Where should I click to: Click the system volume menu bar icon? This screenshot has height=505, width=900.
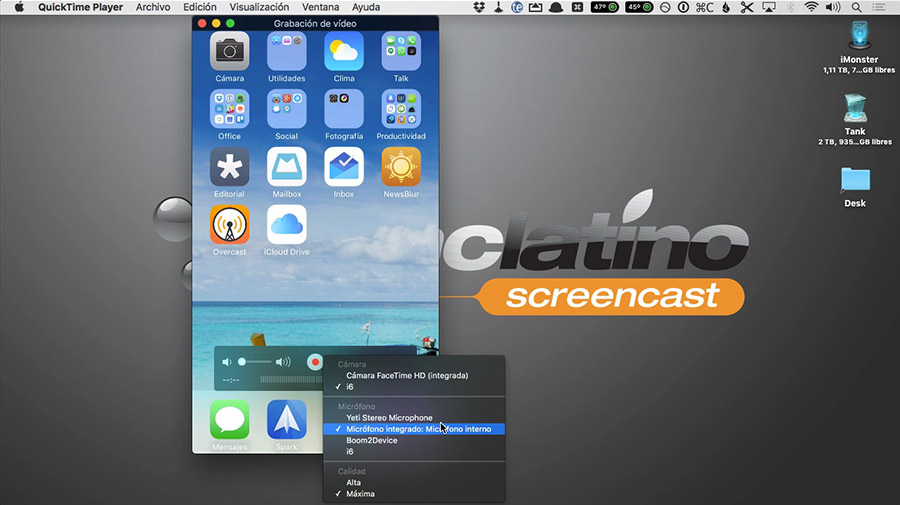click(833, 7)
